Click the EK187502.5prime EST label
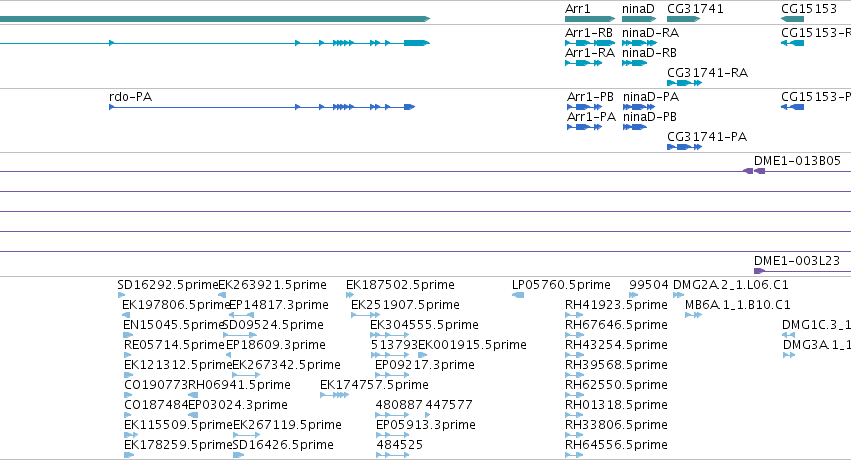Screen dimensions: 851x460 coord(400,285)
